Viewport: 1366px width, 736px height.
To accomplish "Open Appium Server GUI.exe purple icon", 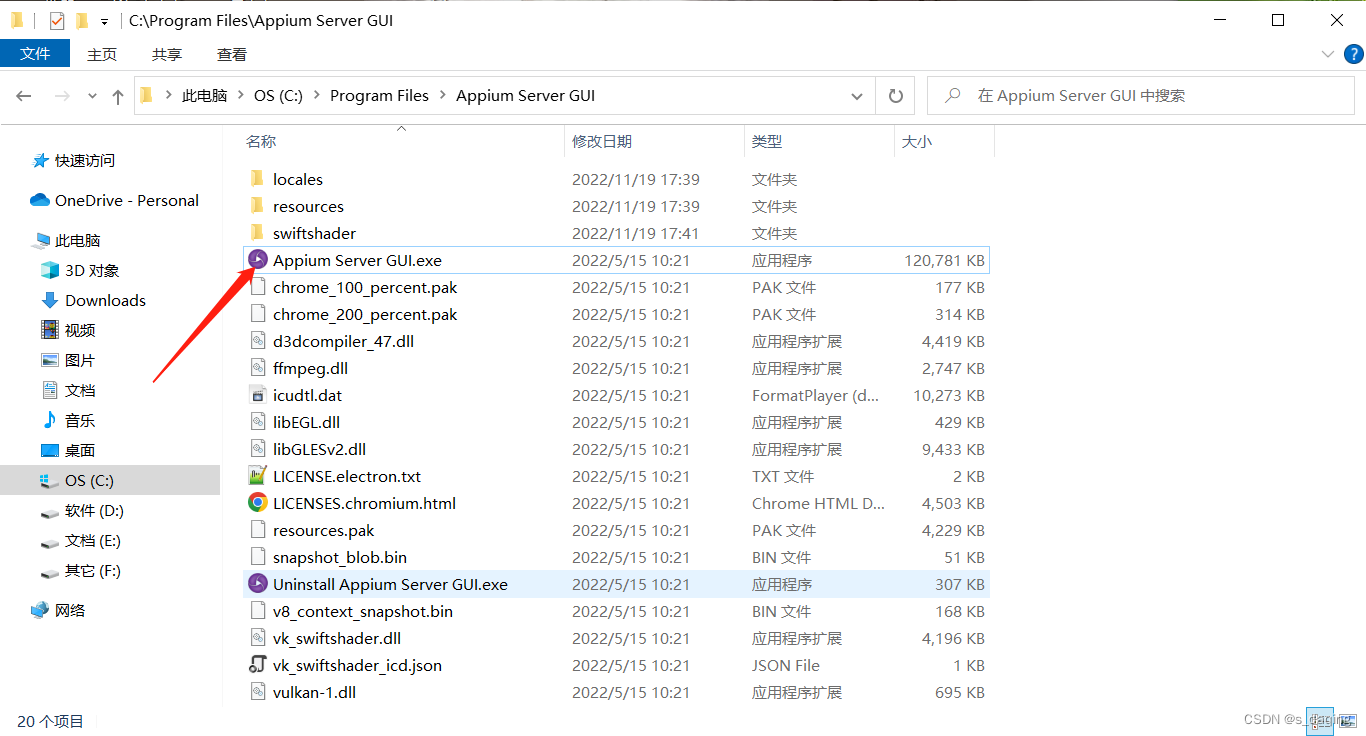I will point(258,260).
